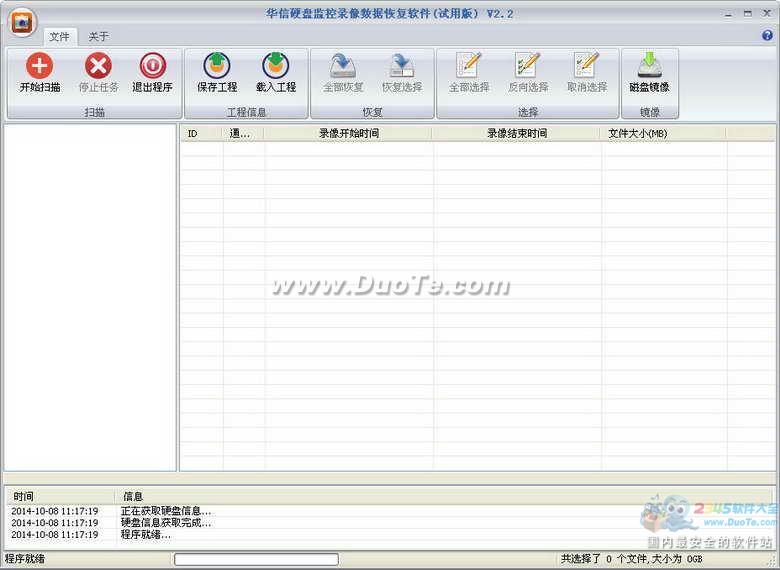
Task: Sort by 录像开始时间 column header
Action: (x=349, y=133)
